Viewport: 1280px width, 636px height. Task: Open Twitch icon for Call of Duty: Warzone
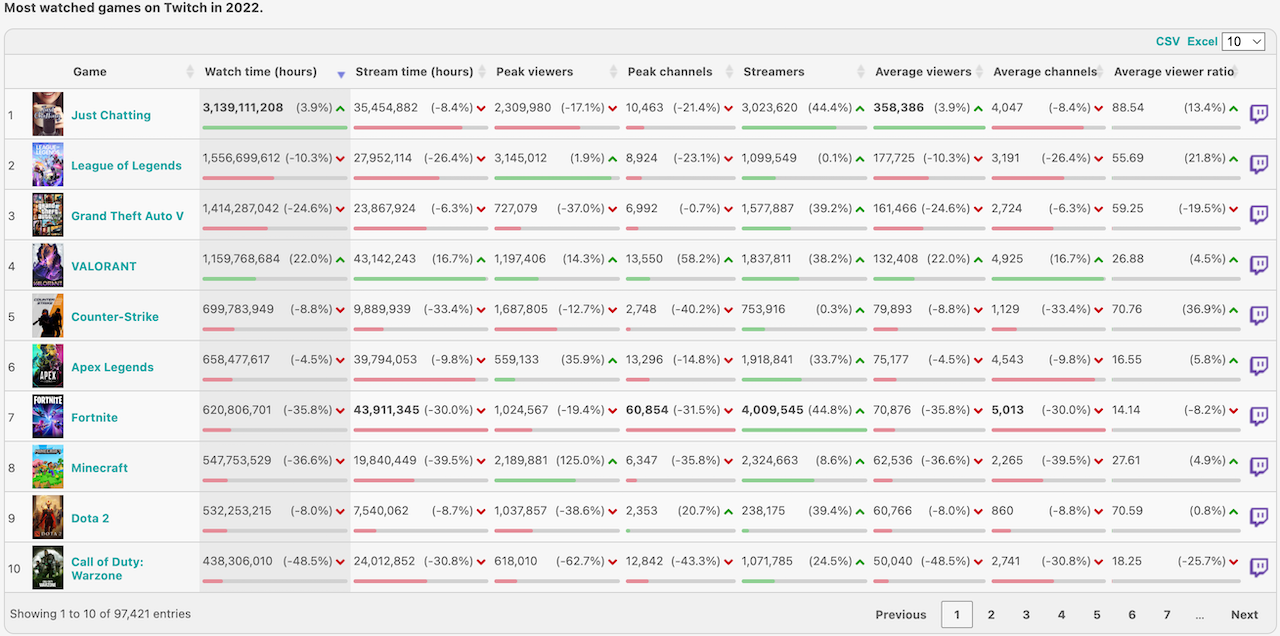(x=1259, y=567)
